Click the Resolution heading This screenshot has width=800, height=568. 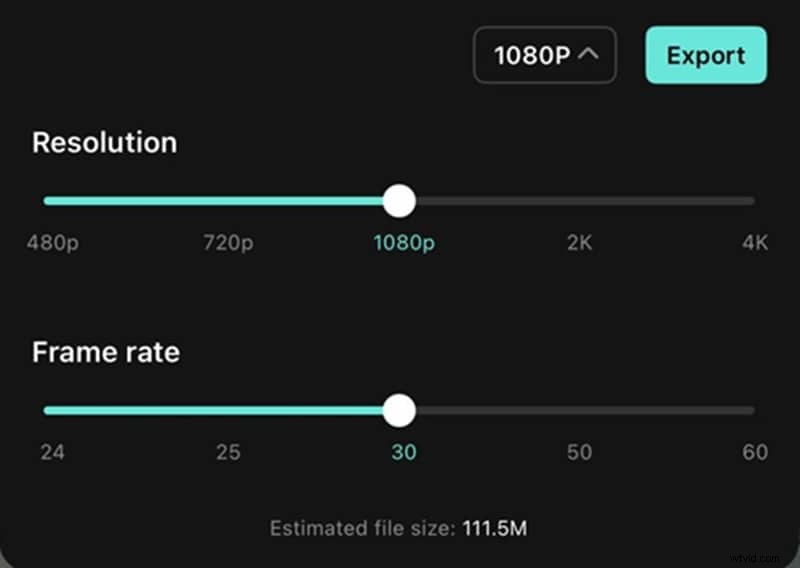104,143
